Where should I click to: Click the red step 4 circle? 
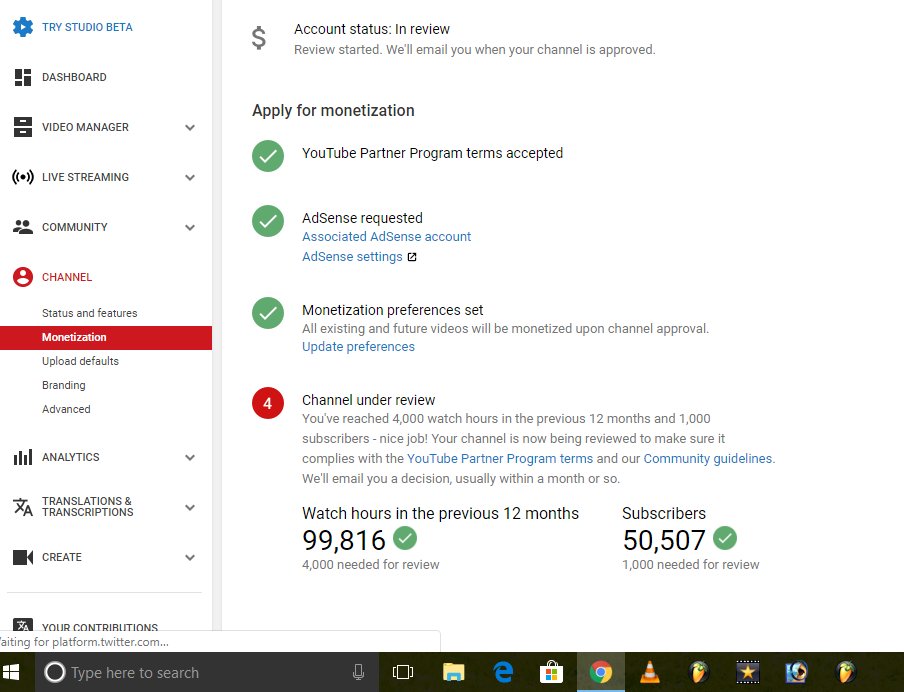click(x=268, y=403)
